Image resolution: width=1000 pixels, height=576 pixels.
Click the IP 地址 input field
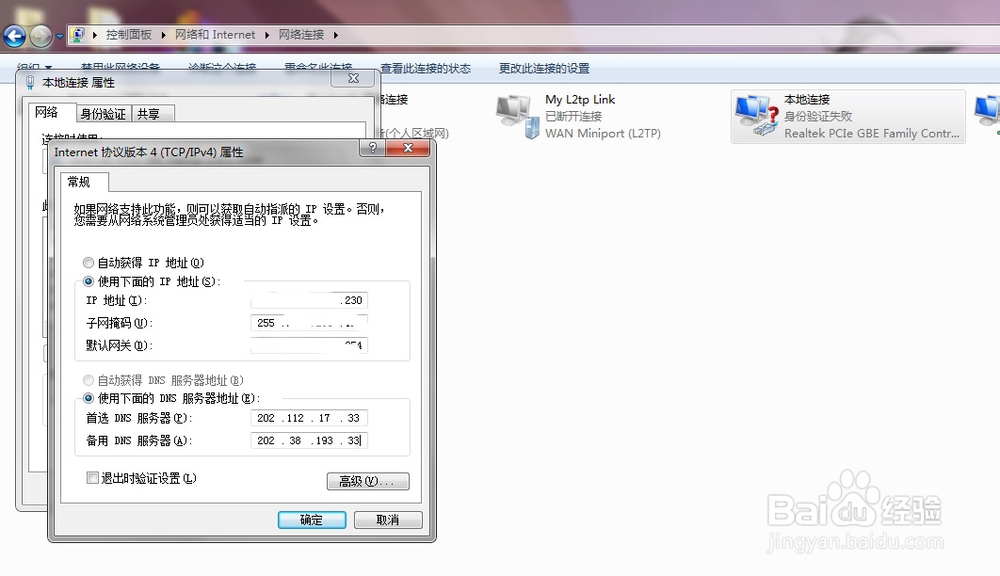pyautogui.click(x=309, y=300)
